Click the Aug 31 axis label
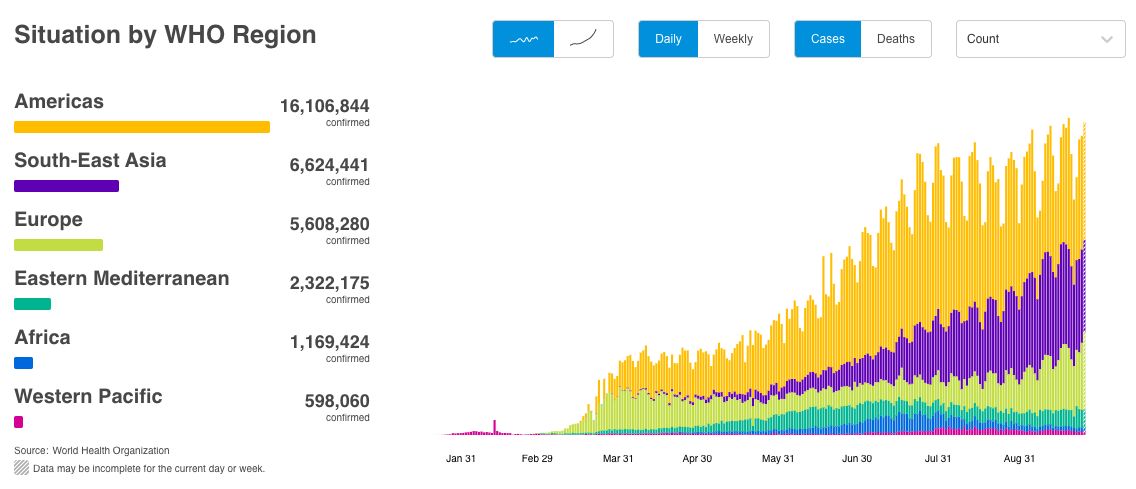This screenshot has height=489, width=1136. [x=1019, y=459]
